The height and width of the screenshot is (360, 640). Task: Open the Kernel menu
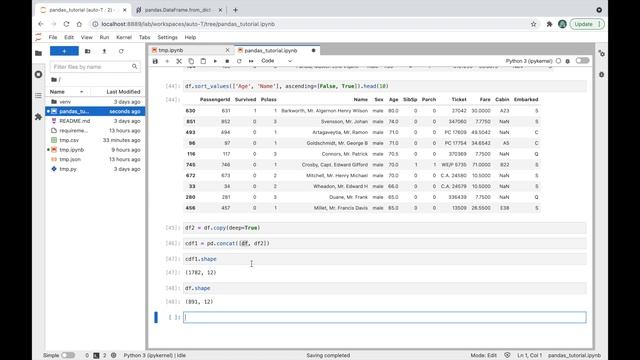tap(124, 37)
